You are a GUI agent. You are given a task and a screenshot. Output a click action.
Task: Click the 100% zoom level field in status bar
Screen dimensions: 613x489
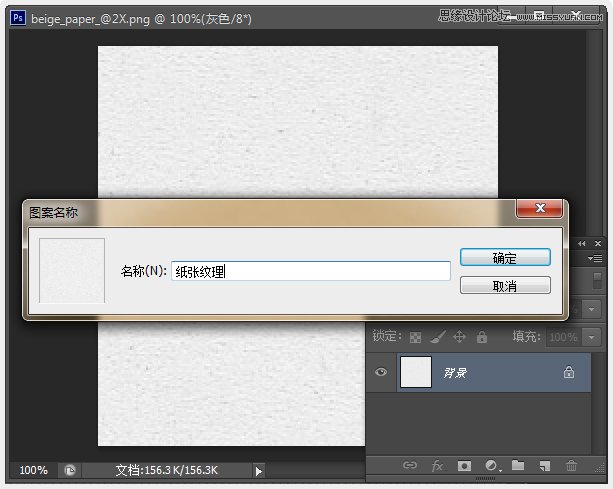pos(33,470)
